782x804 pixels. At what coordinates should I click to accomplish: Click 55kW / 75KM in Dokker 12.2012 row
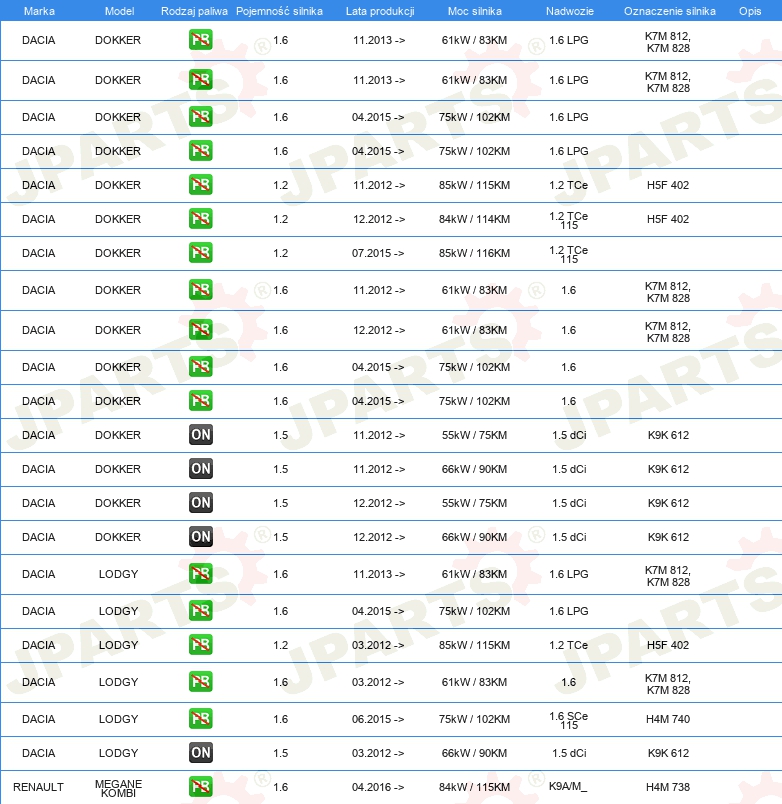(x=474, y=502)
